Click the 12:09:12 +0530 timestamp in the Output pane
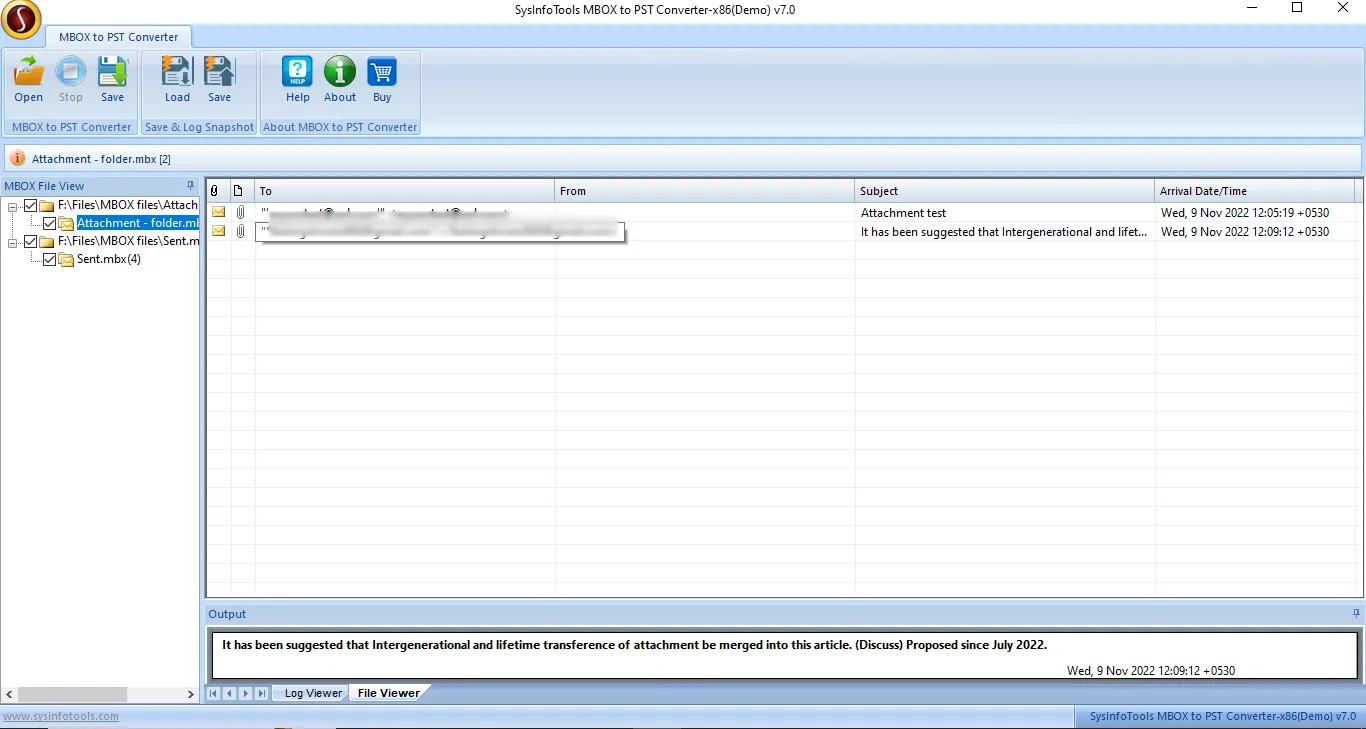1366x729 pixels. coord(1151,670)
